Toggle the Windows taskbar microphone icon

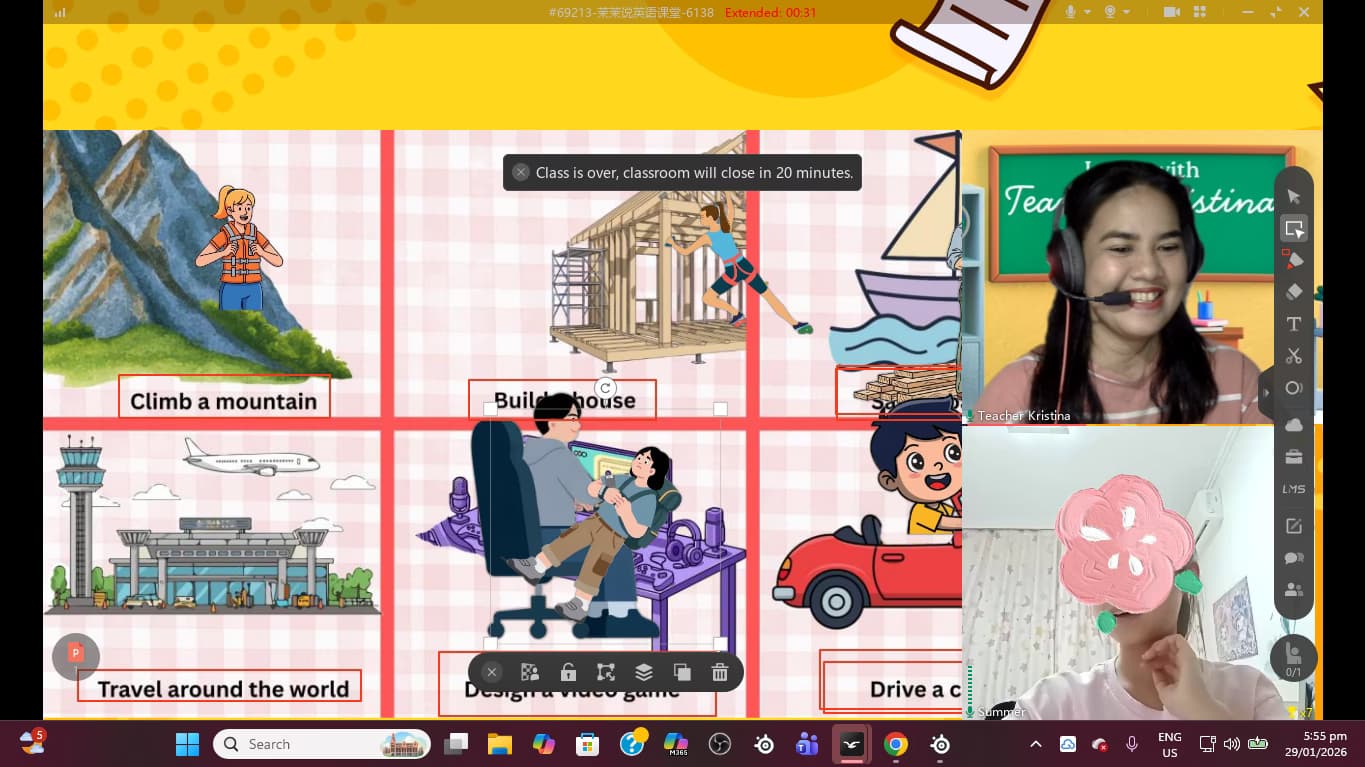(x=1131, y=744)
